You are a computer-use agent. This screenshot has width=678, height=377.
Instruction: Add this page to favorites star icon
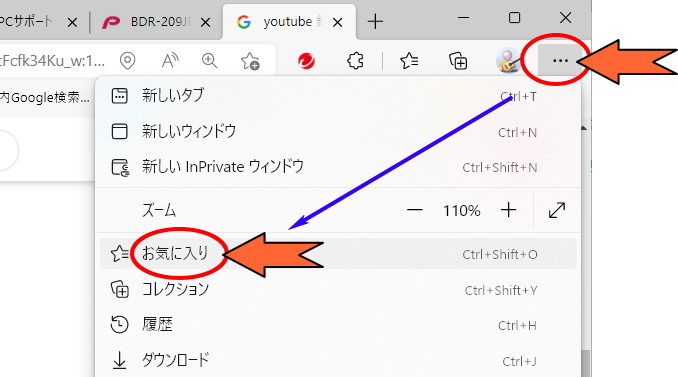tap(250, 61)
